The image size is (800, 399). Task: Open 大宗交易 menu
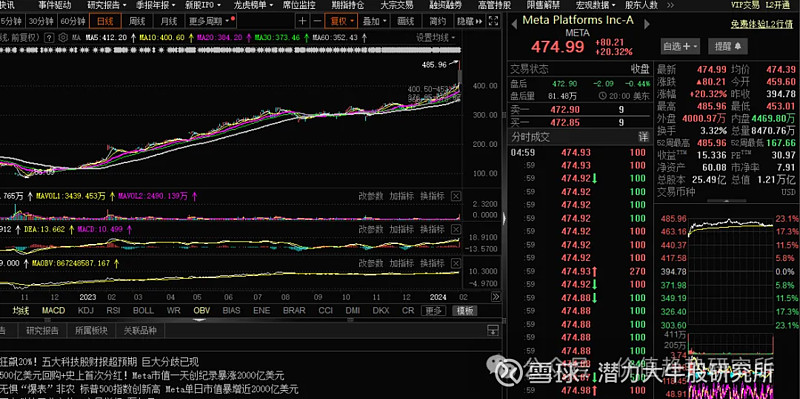click(397, 5)
